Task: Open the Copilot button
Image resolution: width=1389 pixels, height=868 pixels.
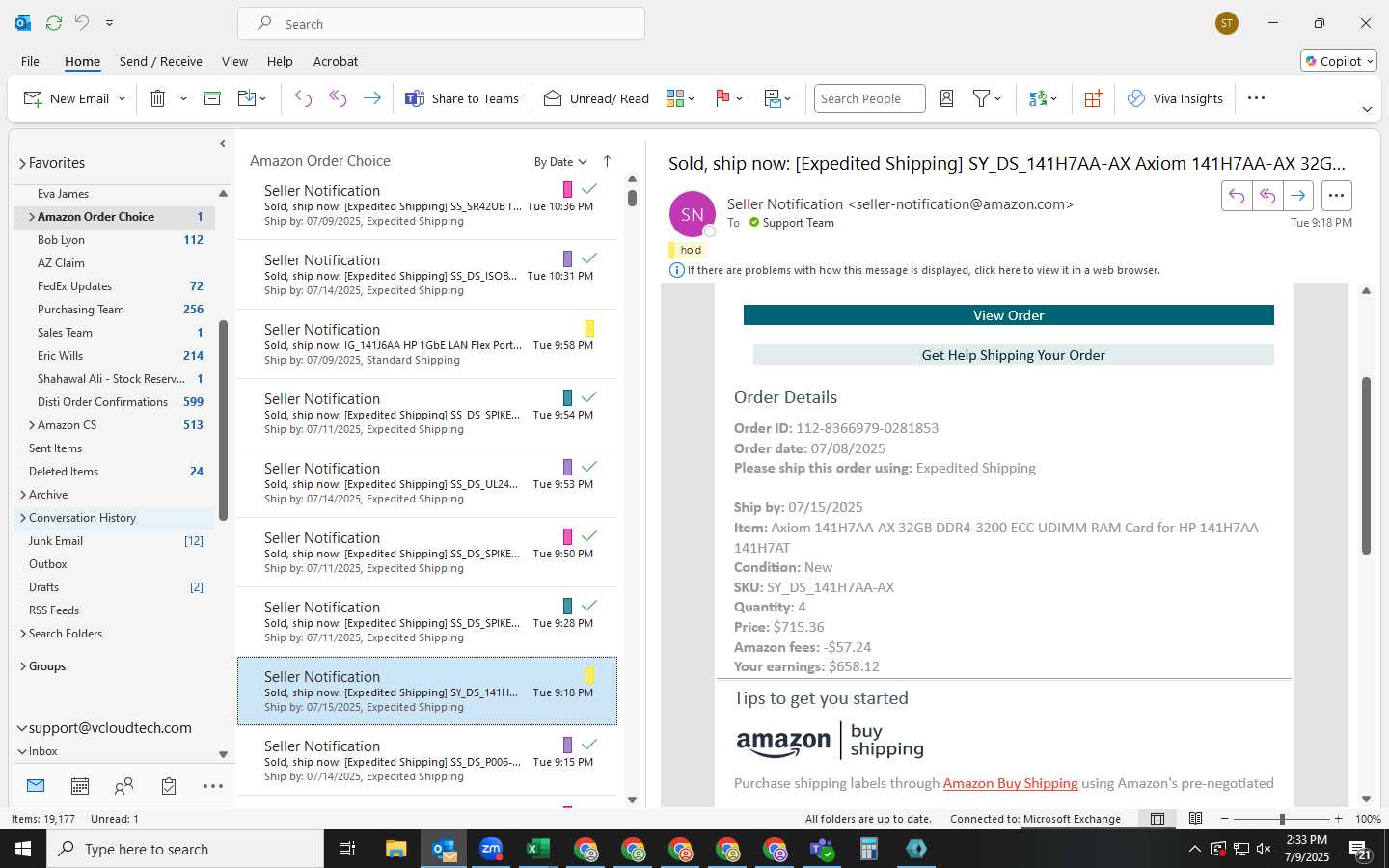Action: pos(1339,61)
